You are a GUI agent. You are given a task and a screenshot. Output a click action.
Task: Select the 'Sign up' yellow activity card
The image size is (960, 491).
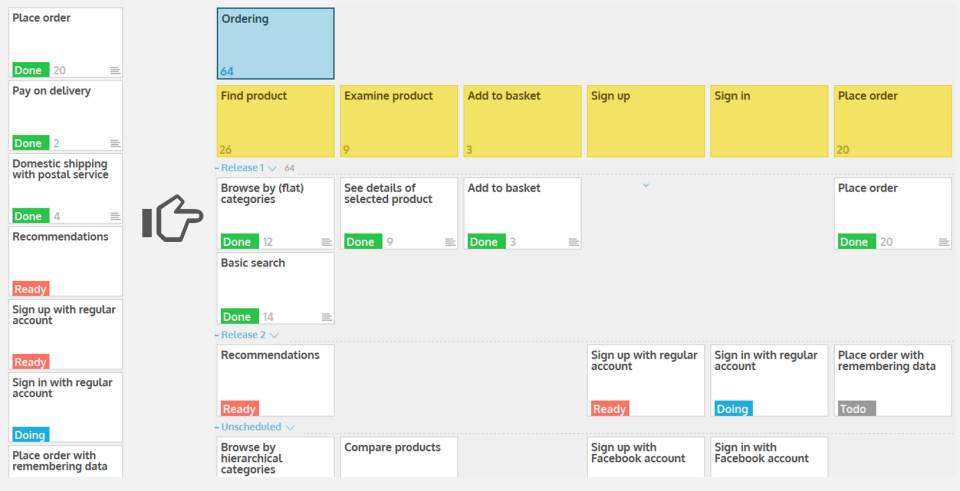pyautogui.click(x=645, y=121)
